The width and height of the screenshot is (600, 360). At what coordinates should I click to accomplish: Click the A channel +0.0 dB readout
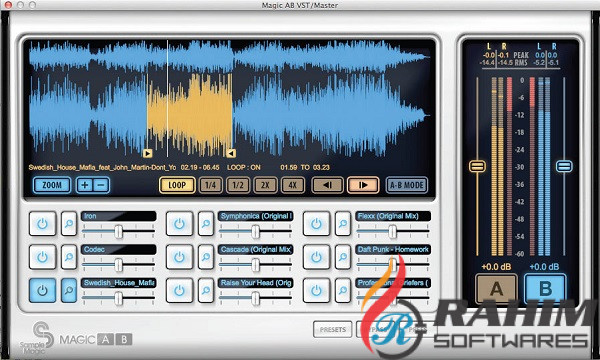(x=496, y=267)
